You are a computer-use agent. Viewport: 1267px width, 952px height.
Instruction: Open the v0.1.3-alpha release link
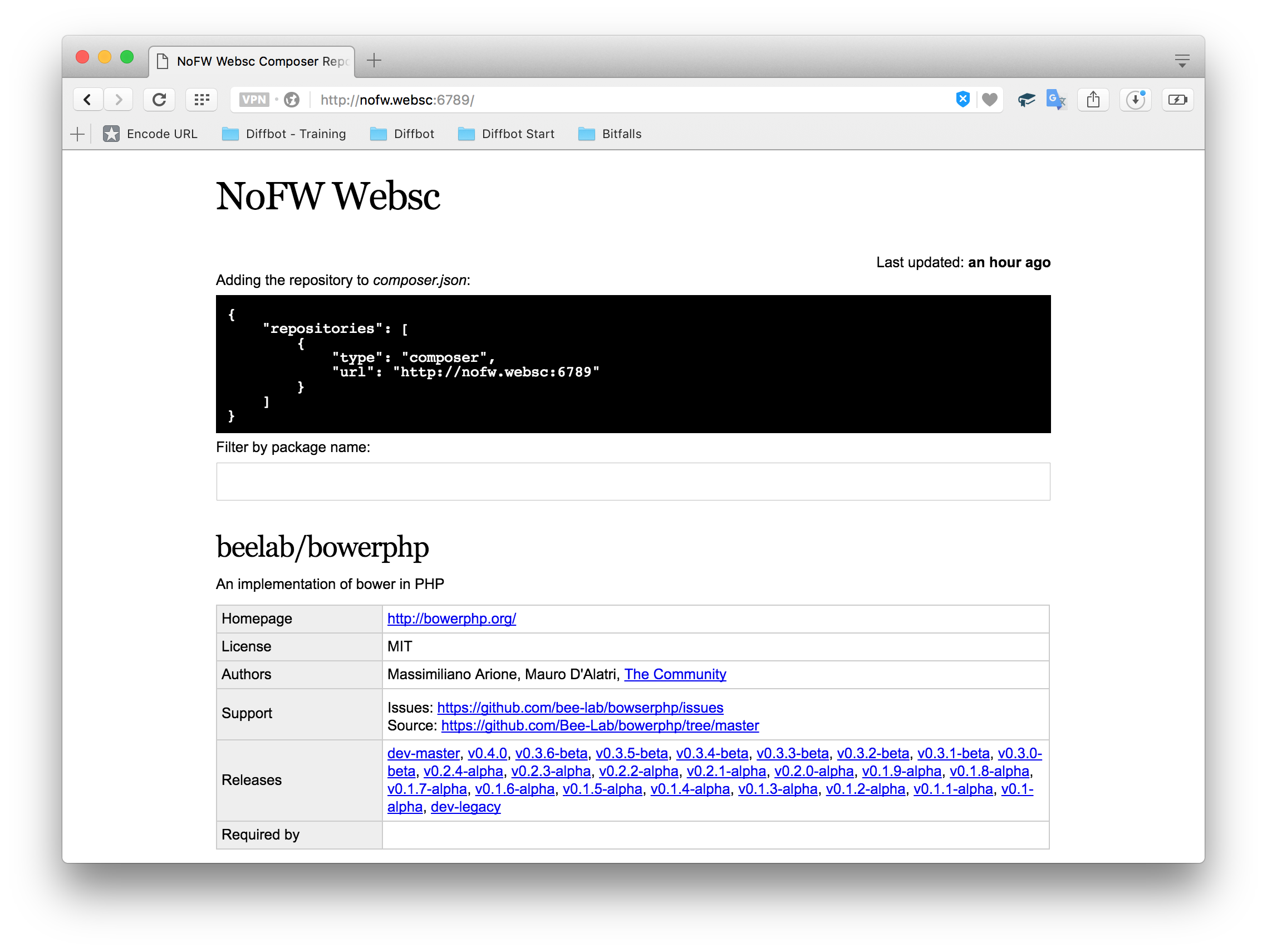[x=778, y=789]
